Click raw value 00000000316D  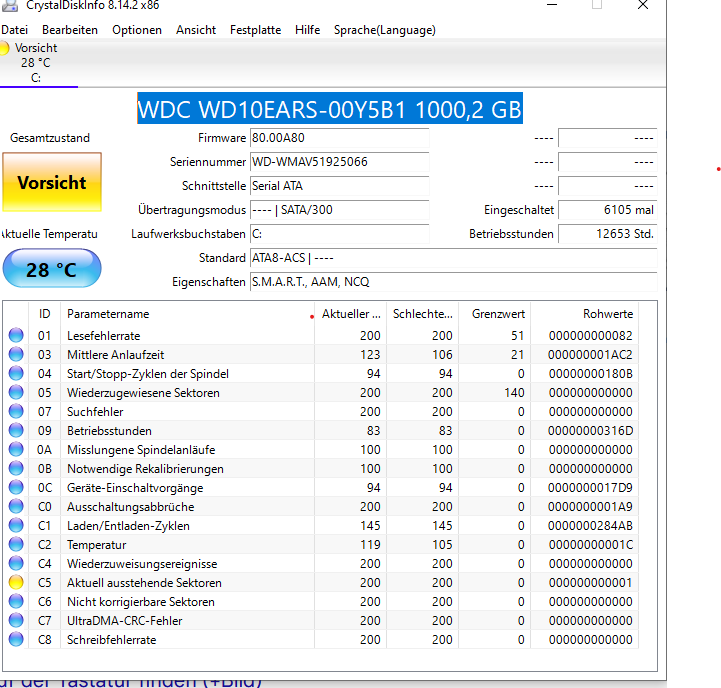[590, 431]
